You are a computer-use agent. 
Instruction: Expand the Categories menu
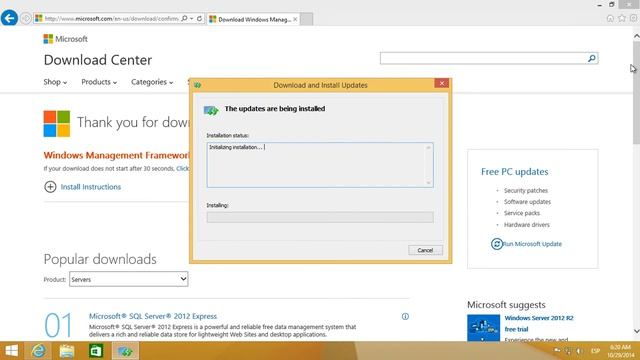click(x=152, y=82)
